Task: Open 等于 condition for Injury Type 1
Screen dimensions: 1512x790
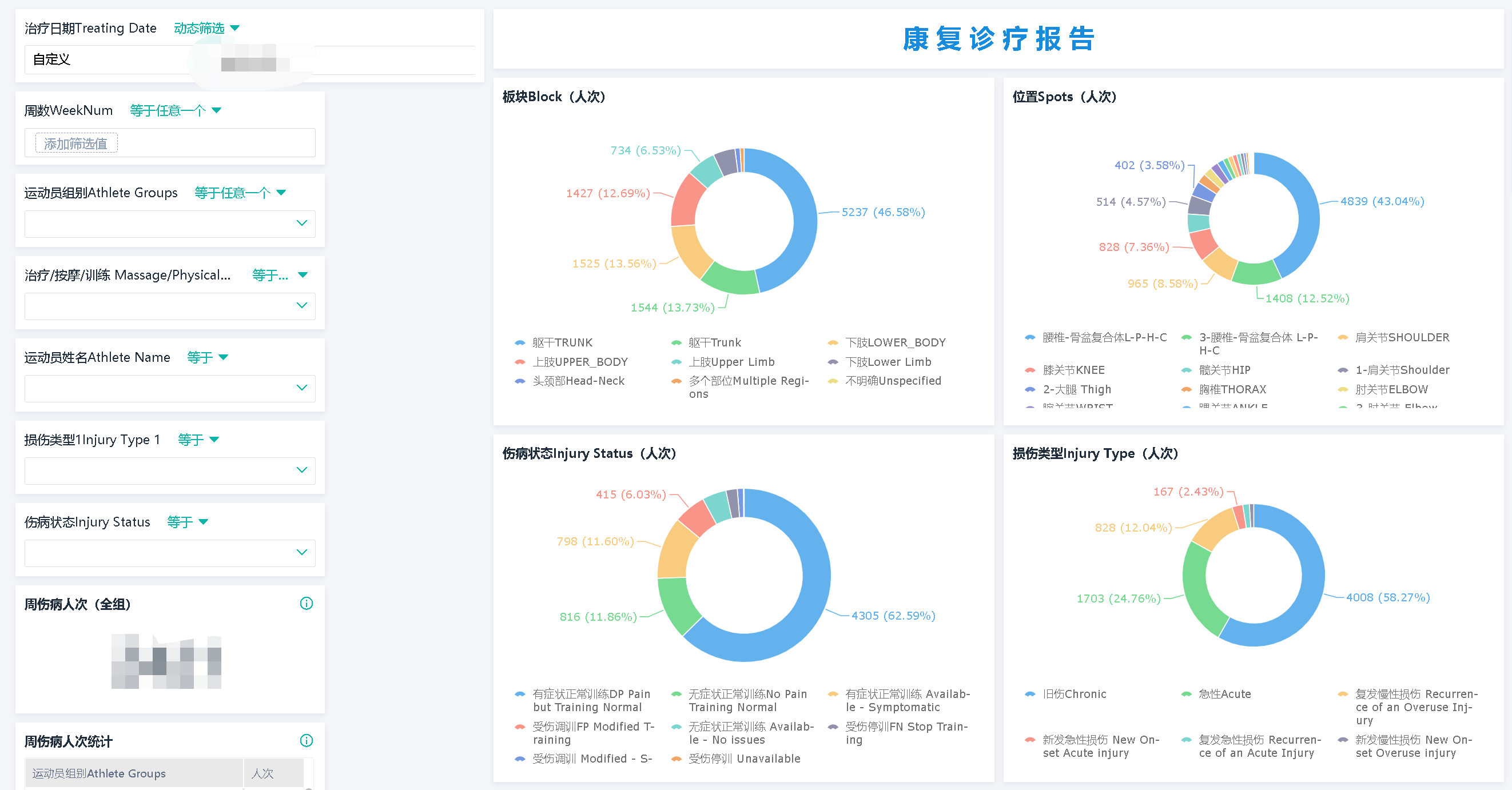Action: (x=198, y=439)
